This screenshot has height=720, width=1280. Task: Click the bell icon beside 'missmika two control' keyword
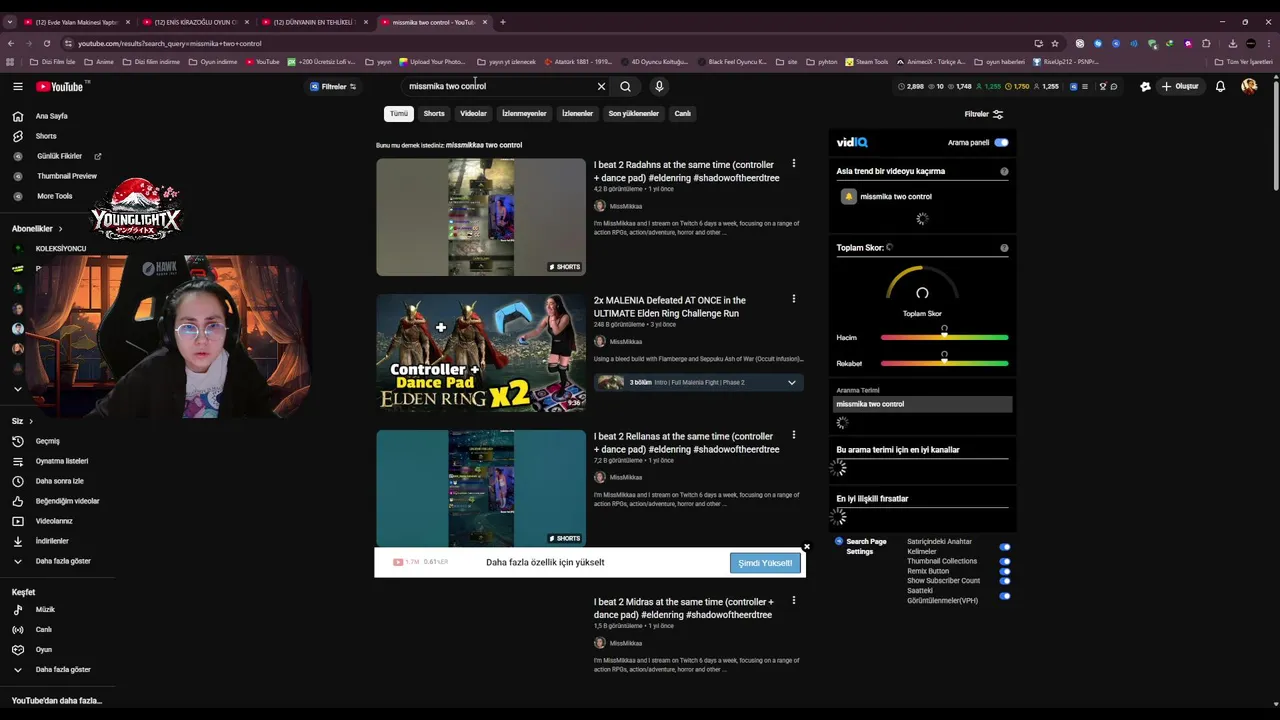848,197
